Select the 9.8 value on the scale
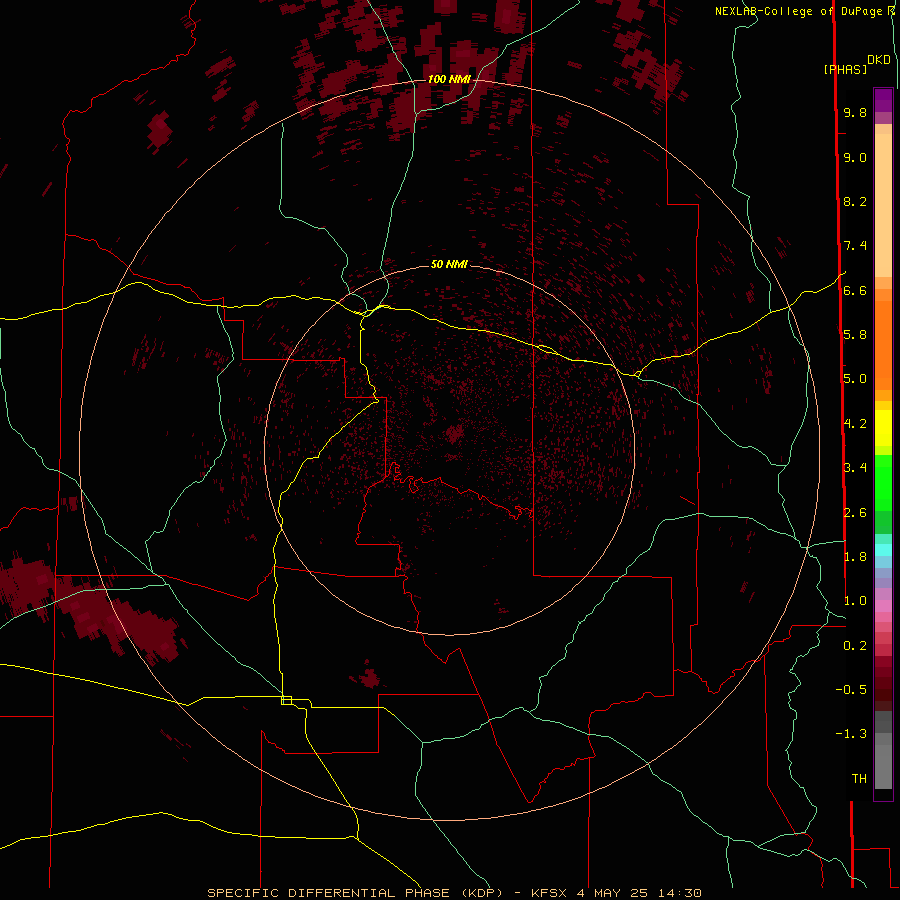 tap(855, 112)
